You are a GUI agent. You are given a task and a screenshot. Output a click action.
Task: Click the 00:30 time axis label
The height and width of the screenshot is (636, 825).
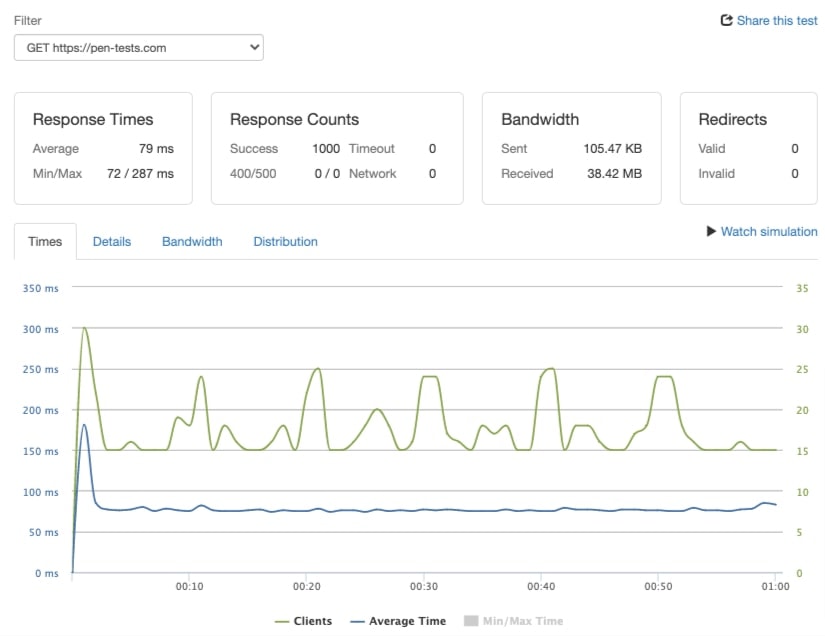click(x=424, y=586)
